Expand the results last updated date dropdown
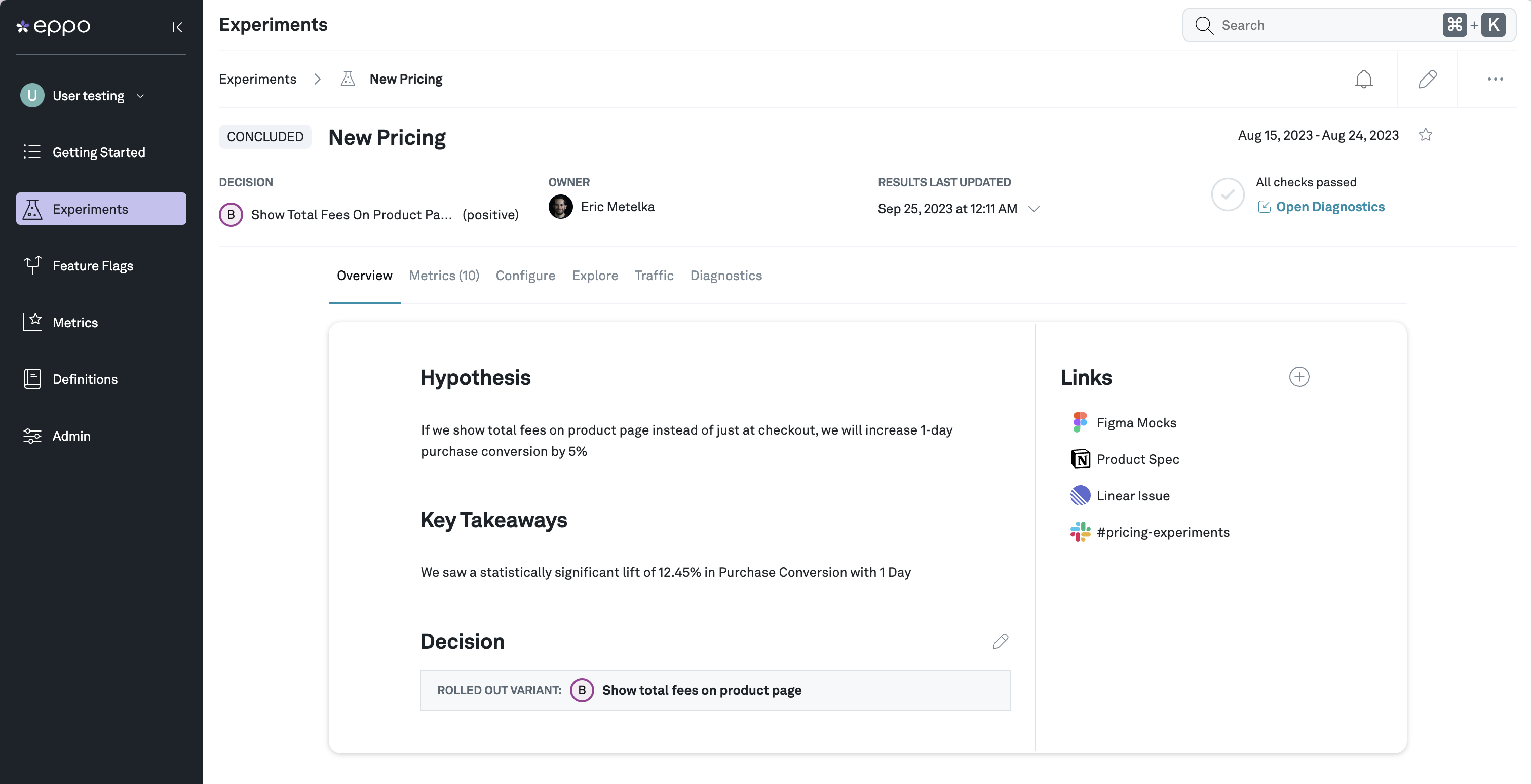 click(1034, 209)
